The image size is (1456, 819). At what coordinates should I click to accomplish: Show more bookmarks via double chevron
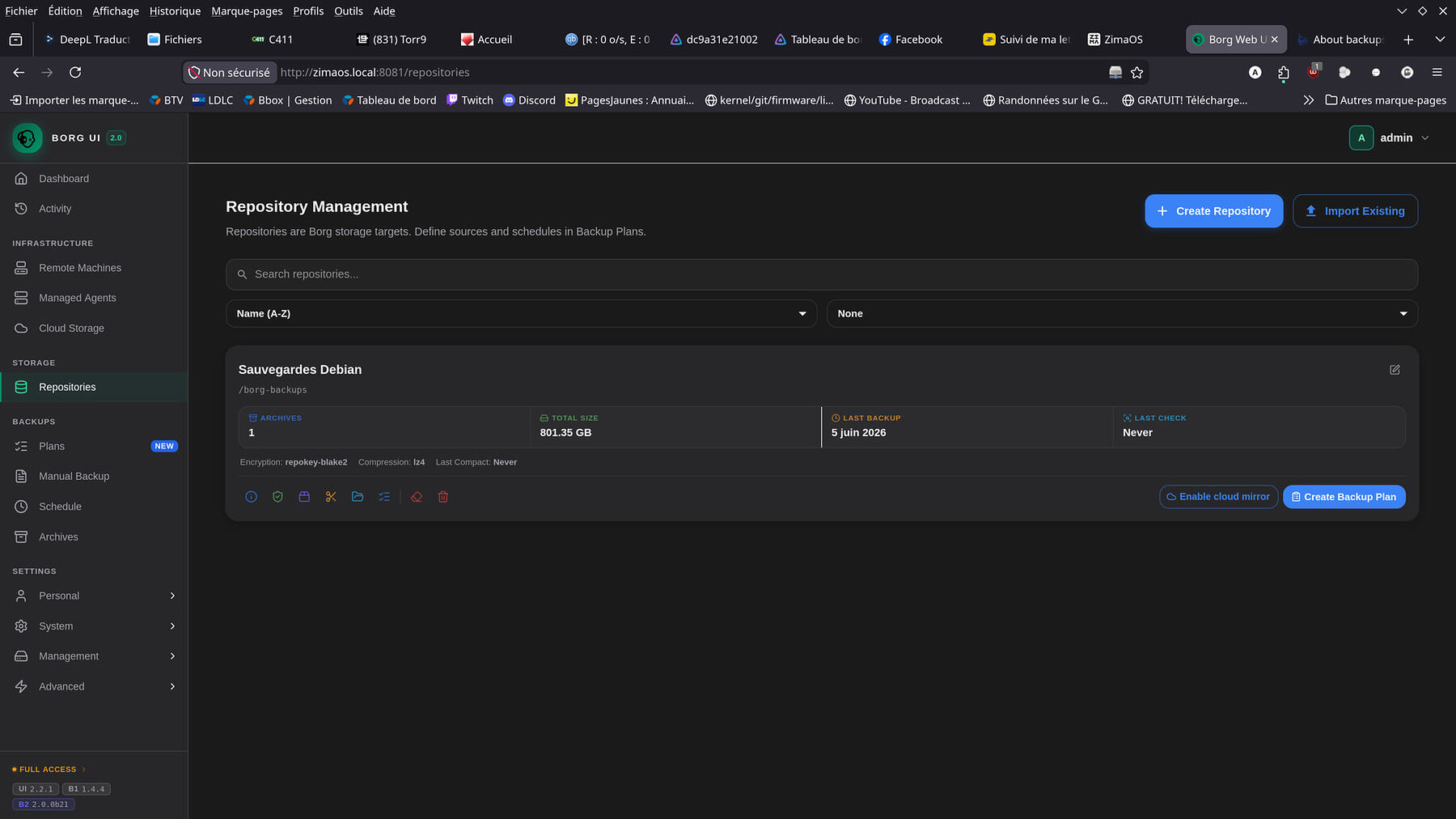tap(1308, 100)
